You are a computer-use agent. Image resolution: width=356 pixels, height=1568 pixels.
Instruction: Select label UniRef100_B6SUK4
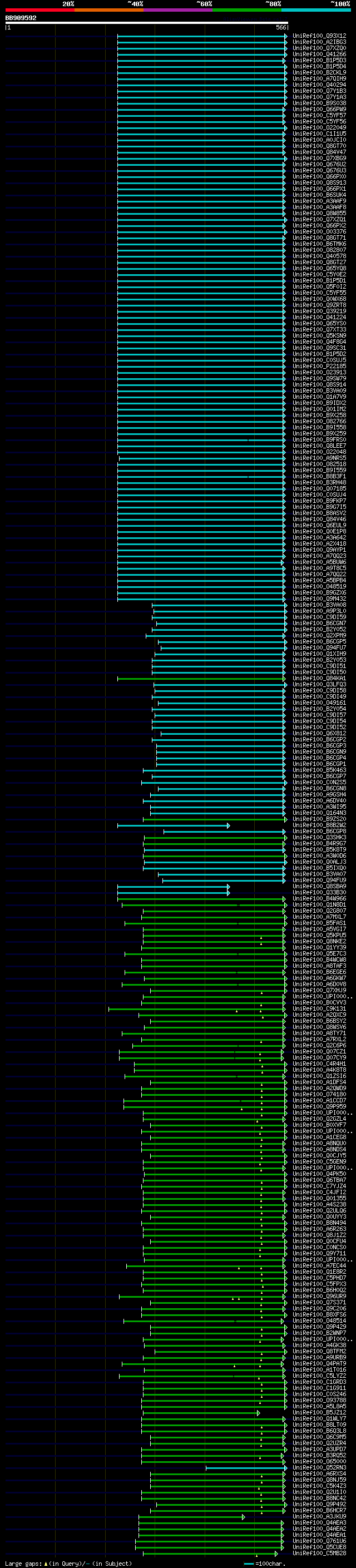(319, 195)
